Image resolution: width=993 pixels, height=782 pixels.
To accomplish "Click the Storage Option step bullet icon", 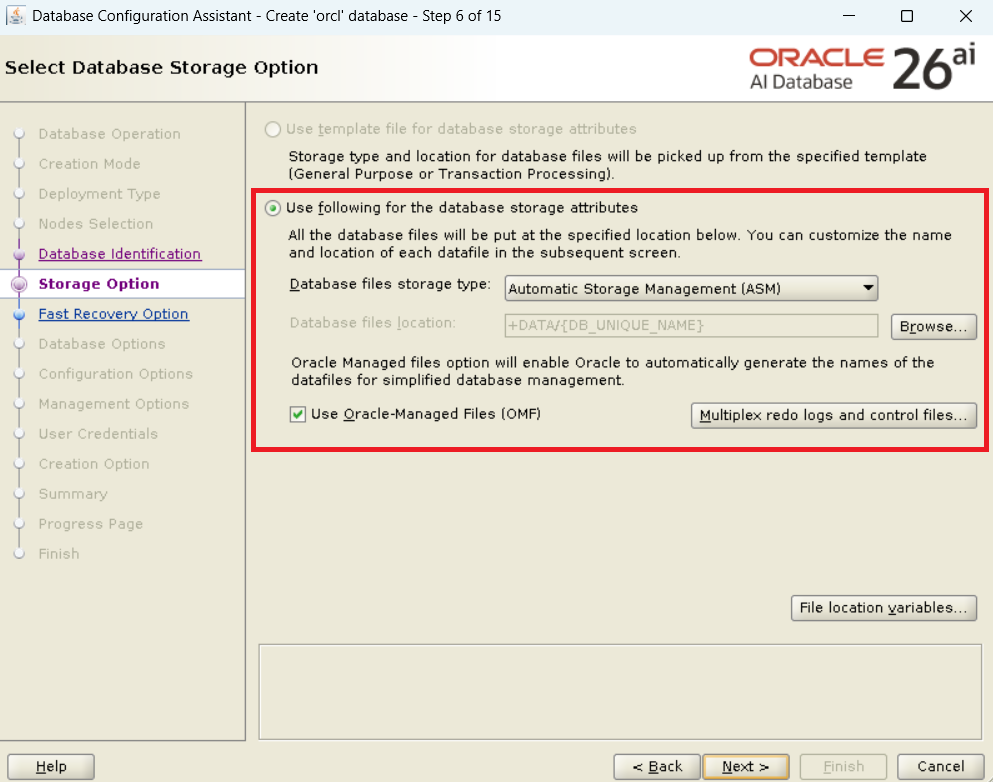I will pos(18,284).
